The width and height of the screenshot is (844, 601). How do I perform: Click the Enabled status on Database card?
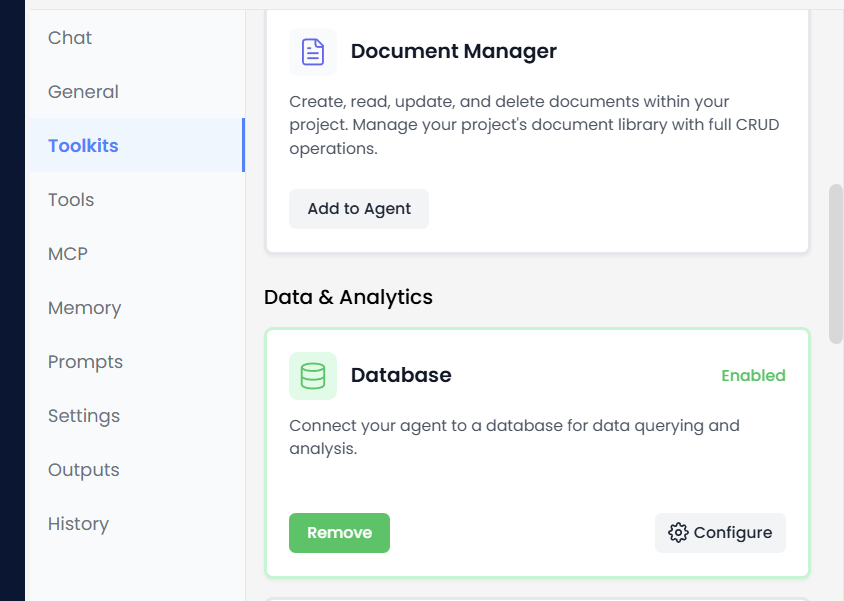tap(753, 375)
